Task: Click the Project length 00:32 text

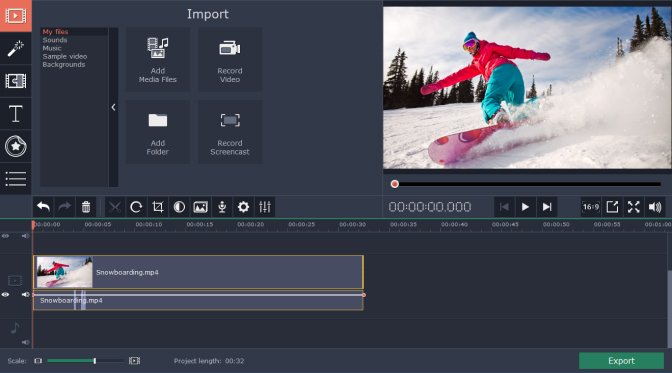Action: pyautogui.click(x=209, y=361)
